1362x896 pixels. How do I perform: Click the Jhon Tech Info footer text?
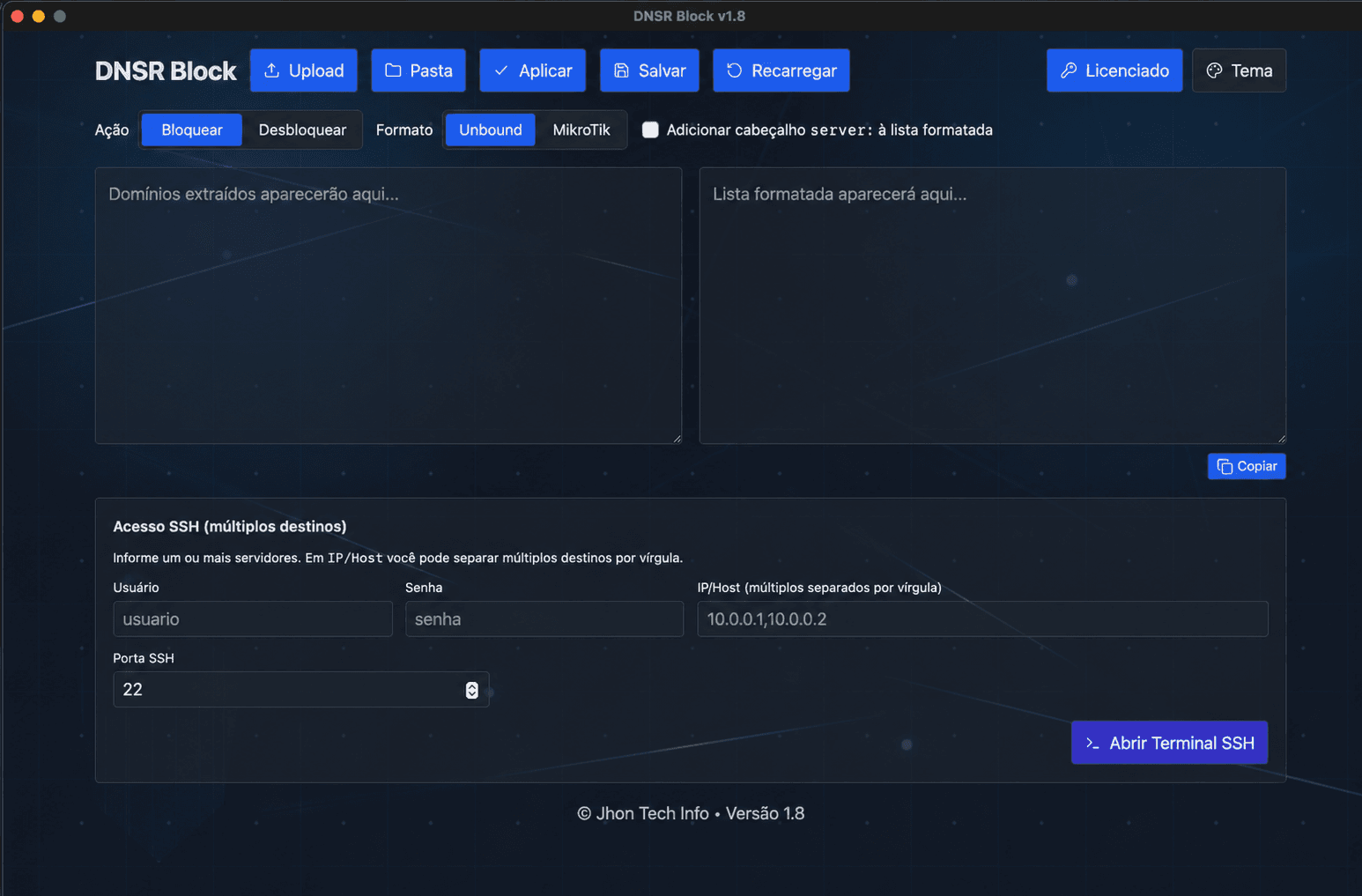coord(691,813)
